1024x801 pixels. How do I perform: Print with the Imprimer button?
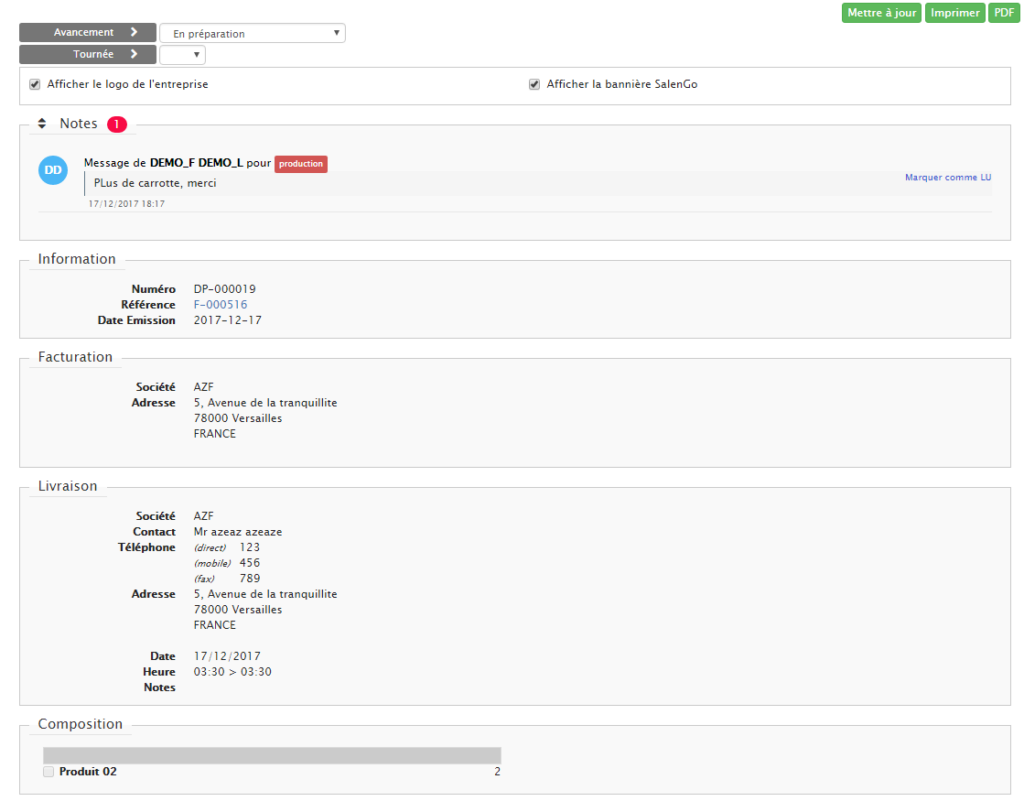955,13
